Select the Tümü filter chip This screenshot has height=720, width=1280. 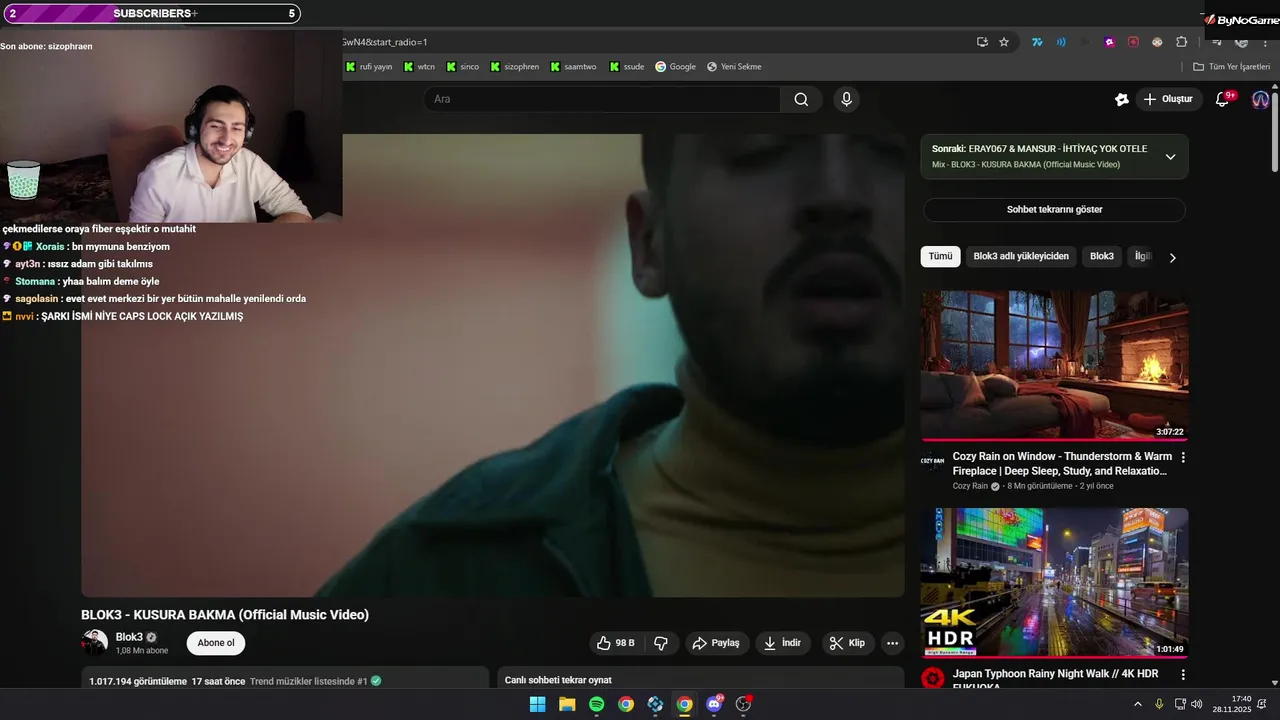point(940,256)
